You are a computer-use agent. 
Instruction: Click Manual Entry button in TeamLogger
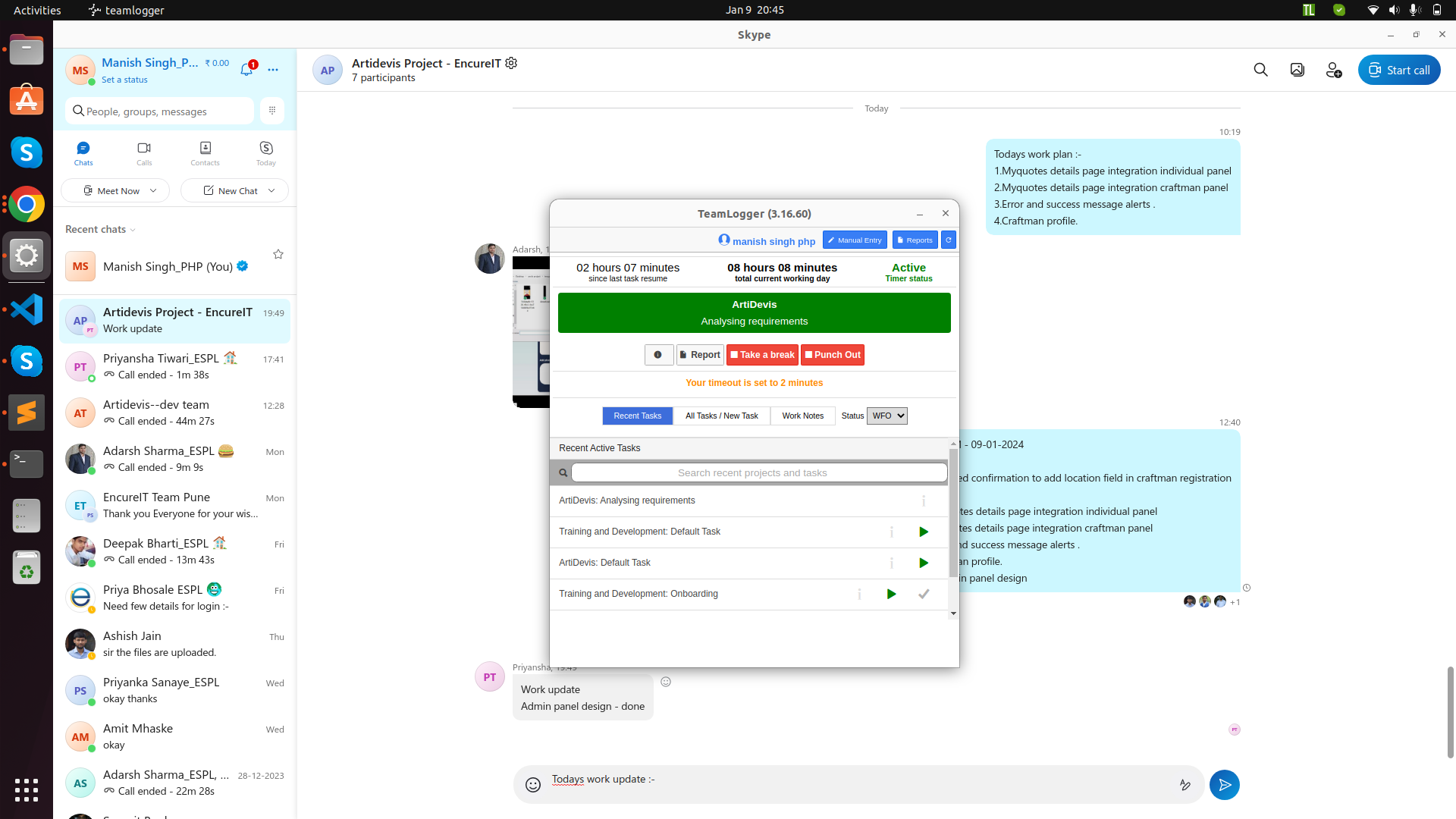coord(855,240)
